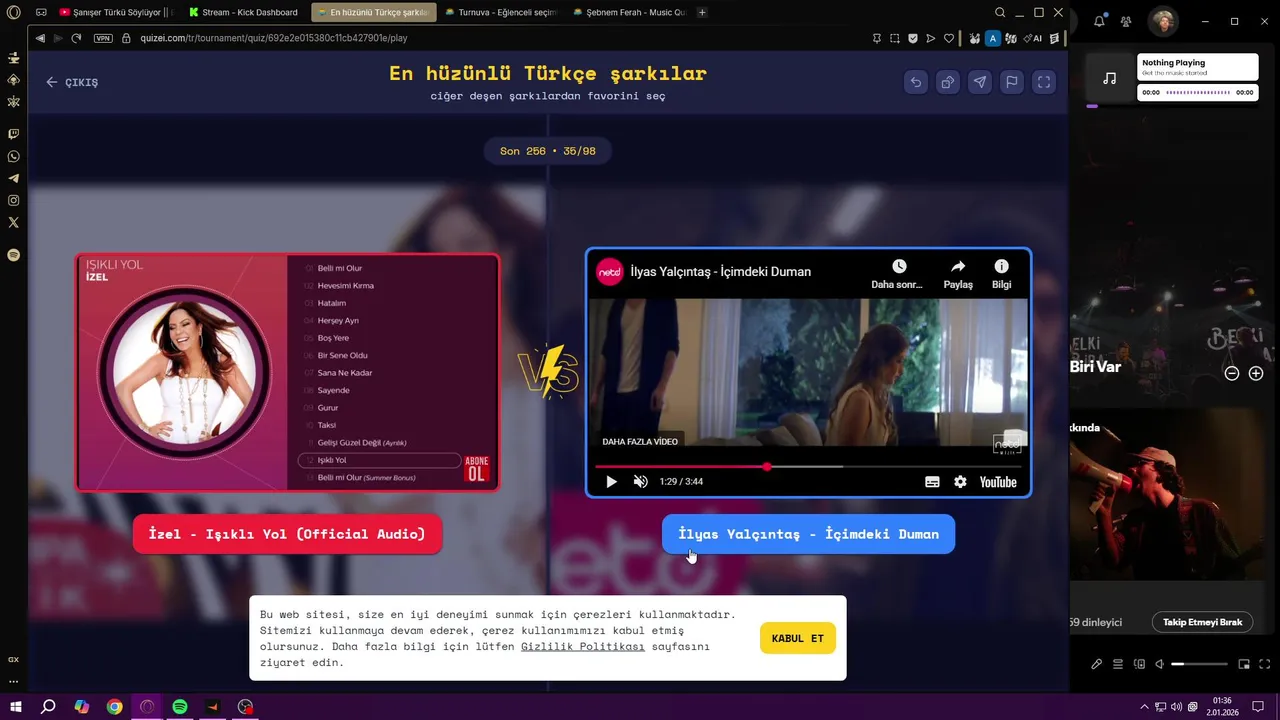Accept cookies with the KABUL ET button
The image size is (1280, 720).
point(797,638)
